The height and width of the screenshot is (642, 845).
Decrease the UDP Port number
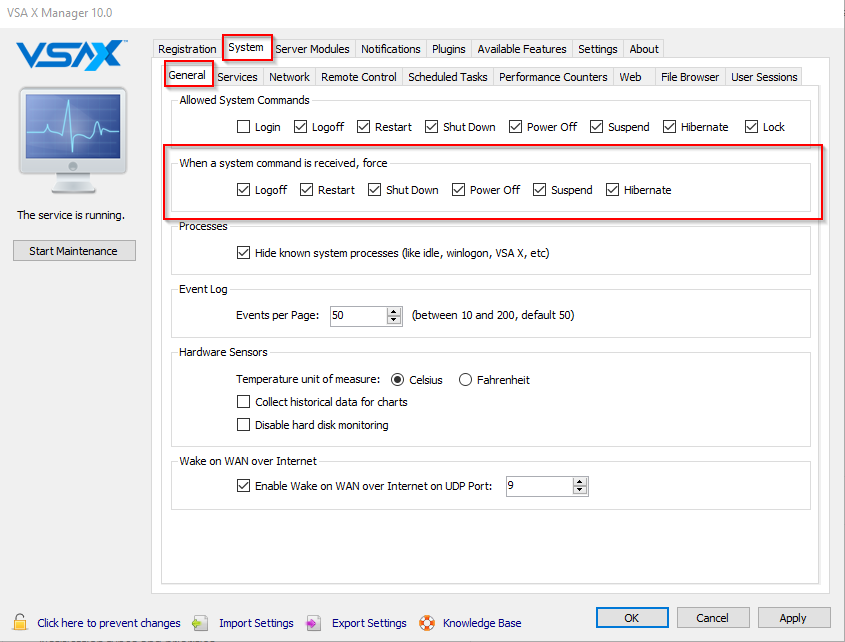[x=580, y=490]
